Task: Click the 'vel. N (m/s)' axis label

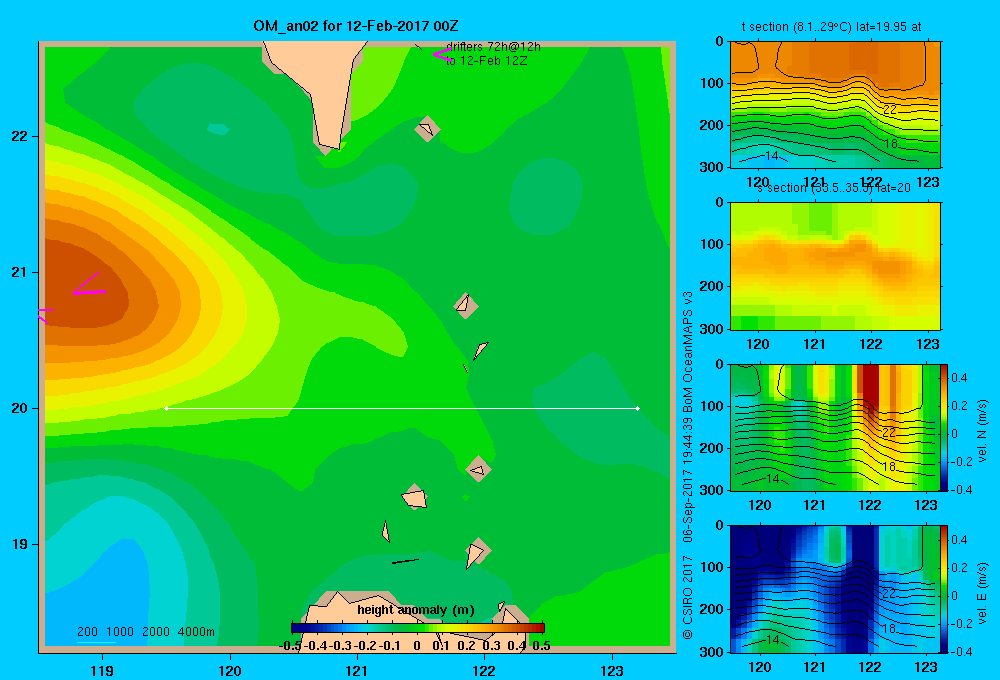Action: [982, 431]
